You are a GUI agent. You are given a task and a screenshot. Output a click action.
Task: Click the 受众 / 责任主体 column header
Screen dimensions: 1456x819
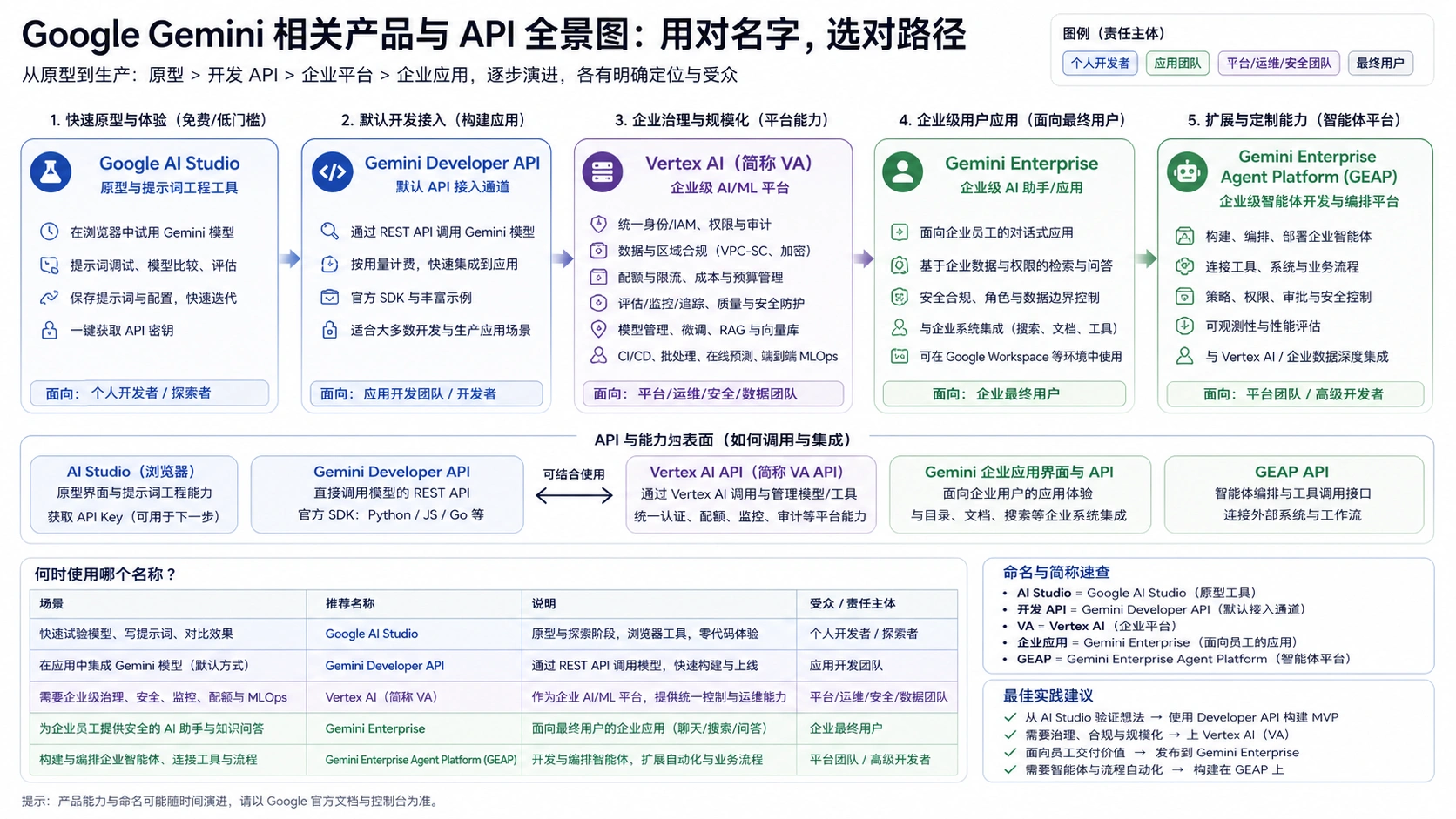853,603
